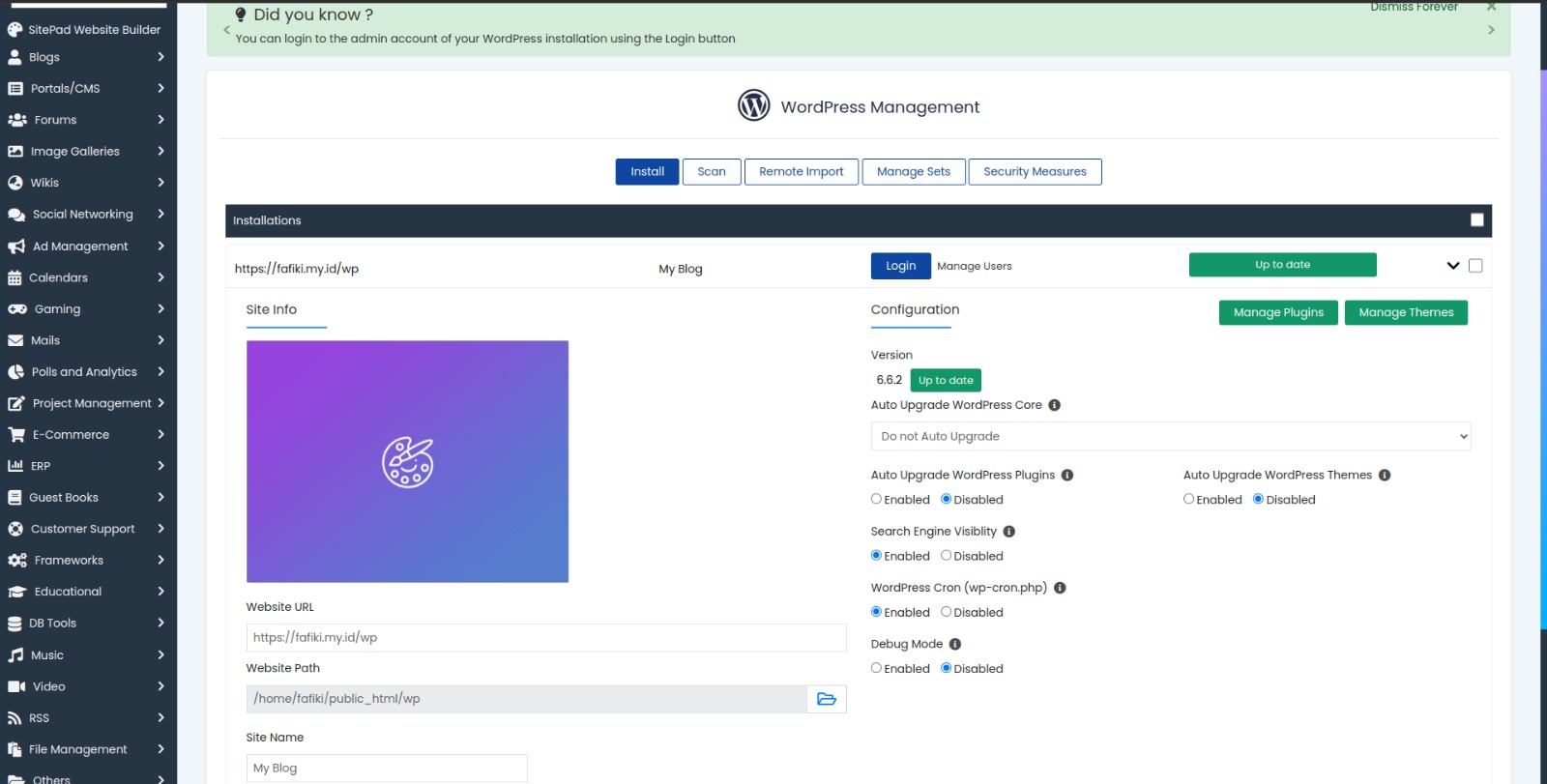Select Disabled for Auto Upgrade Plugins
This screenshot has width=1547, height=784.
947,499
